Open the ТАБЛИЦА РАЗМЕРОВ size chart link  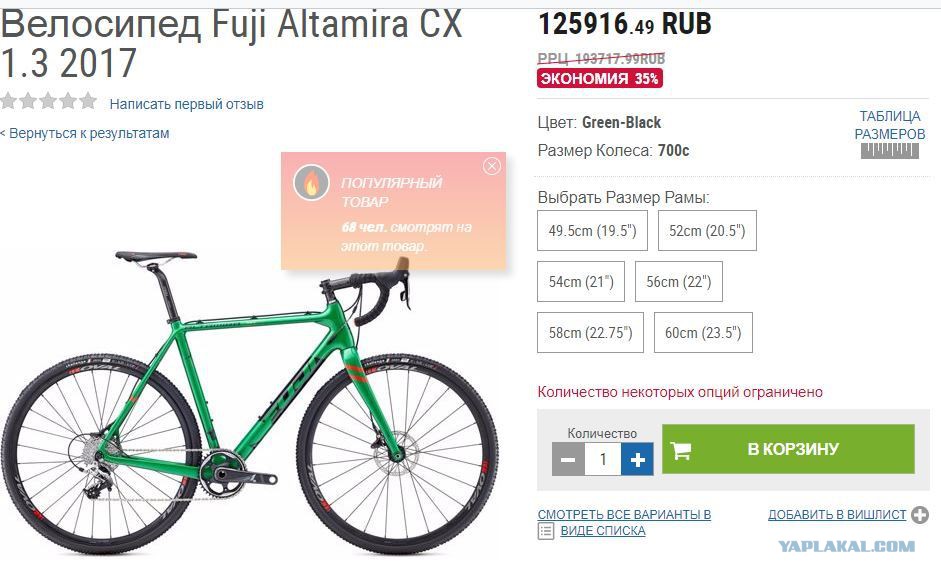889,125
